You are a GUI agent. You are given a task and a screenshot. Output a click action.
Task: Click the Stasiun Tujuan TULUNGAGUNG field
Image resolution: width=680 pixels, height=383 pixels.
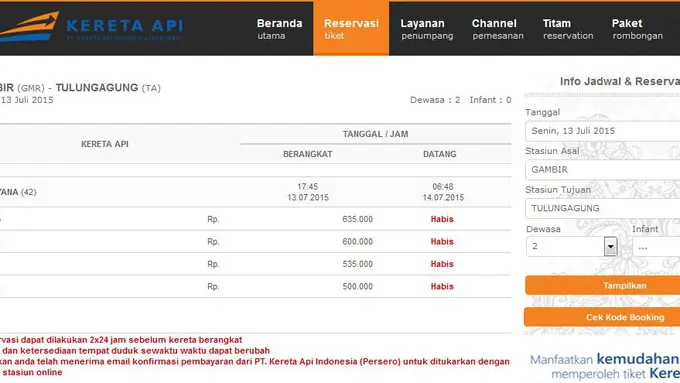[x=603, y=208]
